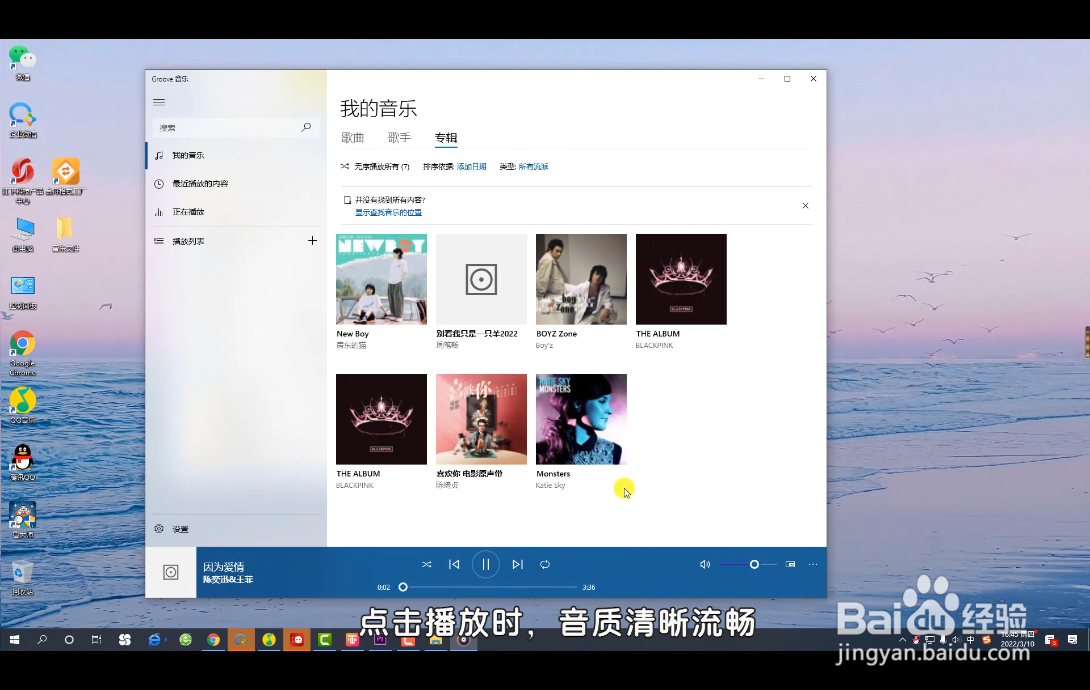Click artist name Katie Sky

(550, 486)
